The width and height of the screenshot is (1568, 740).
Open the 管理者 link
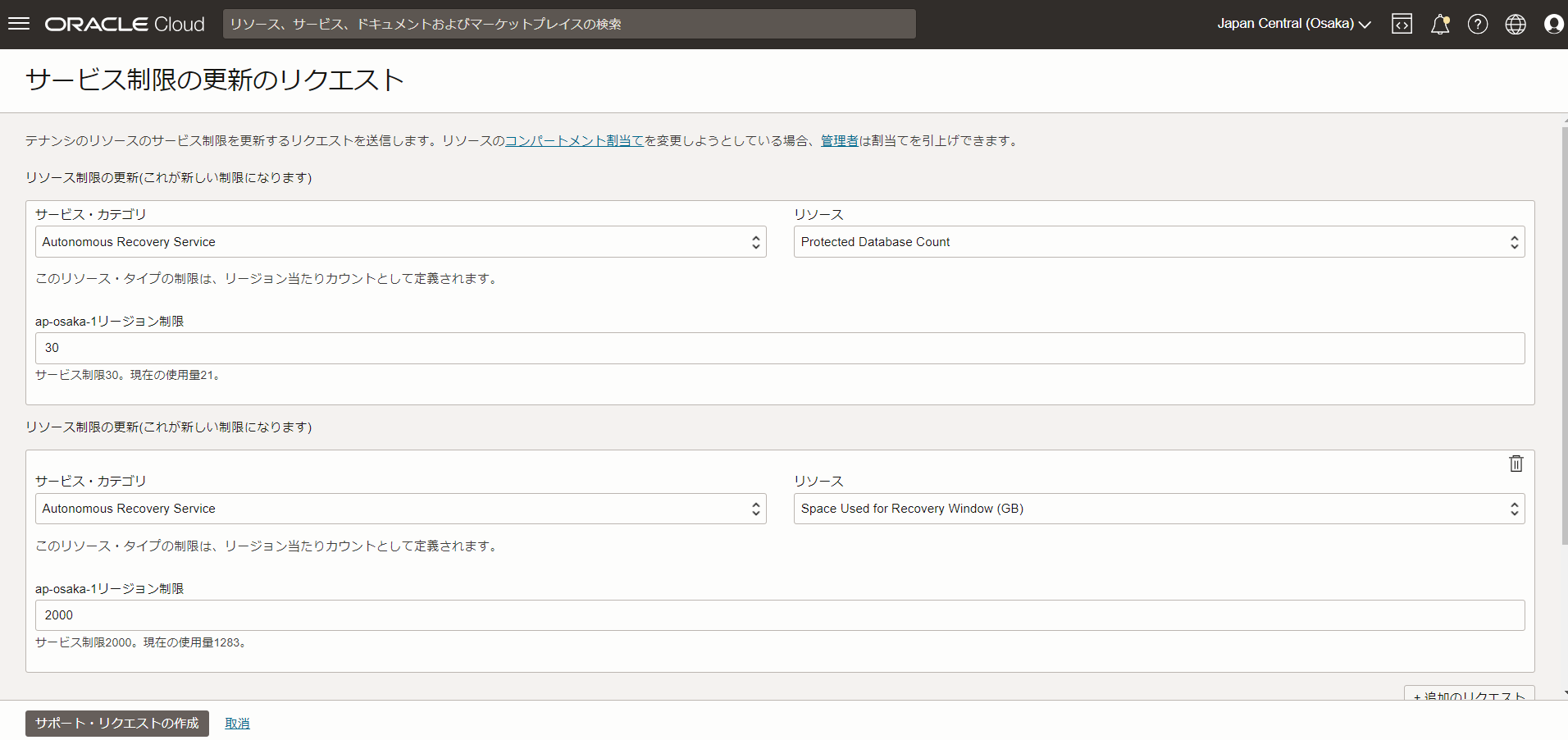point(839,141)
